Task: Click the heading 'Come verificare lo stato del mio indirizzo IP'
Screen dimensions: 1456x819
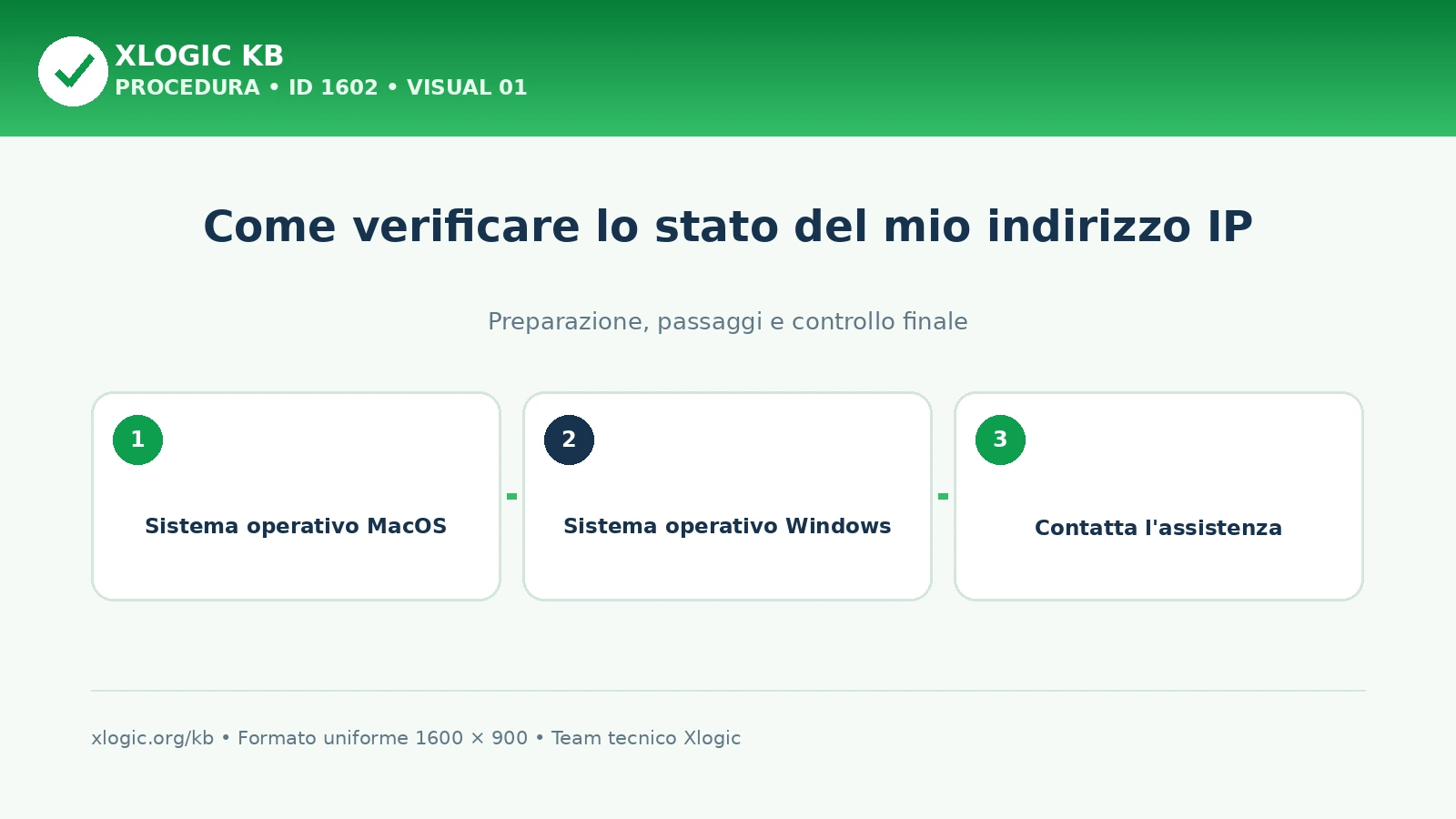Action: pyautogui.click(x=728, y=227)
